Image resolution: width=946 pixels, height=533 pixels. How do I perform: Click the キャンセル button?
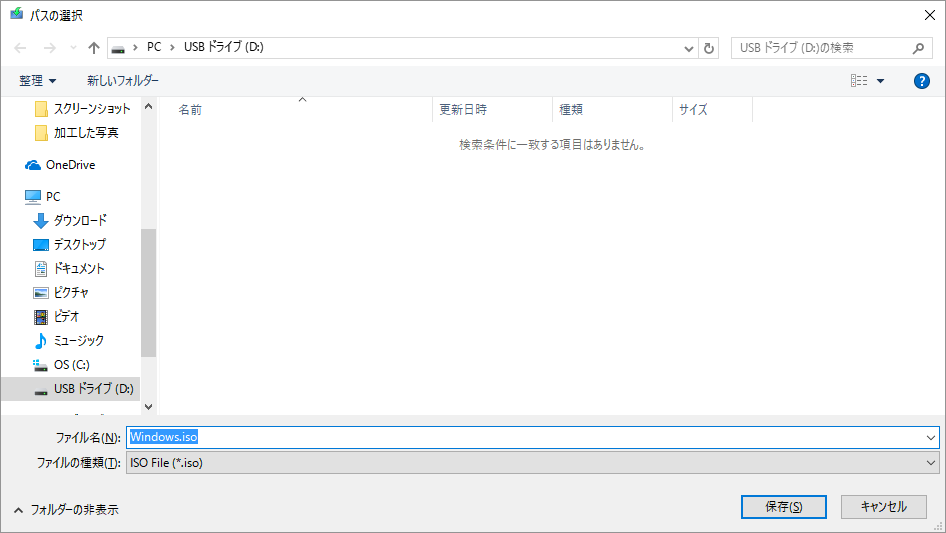(884, 507)
